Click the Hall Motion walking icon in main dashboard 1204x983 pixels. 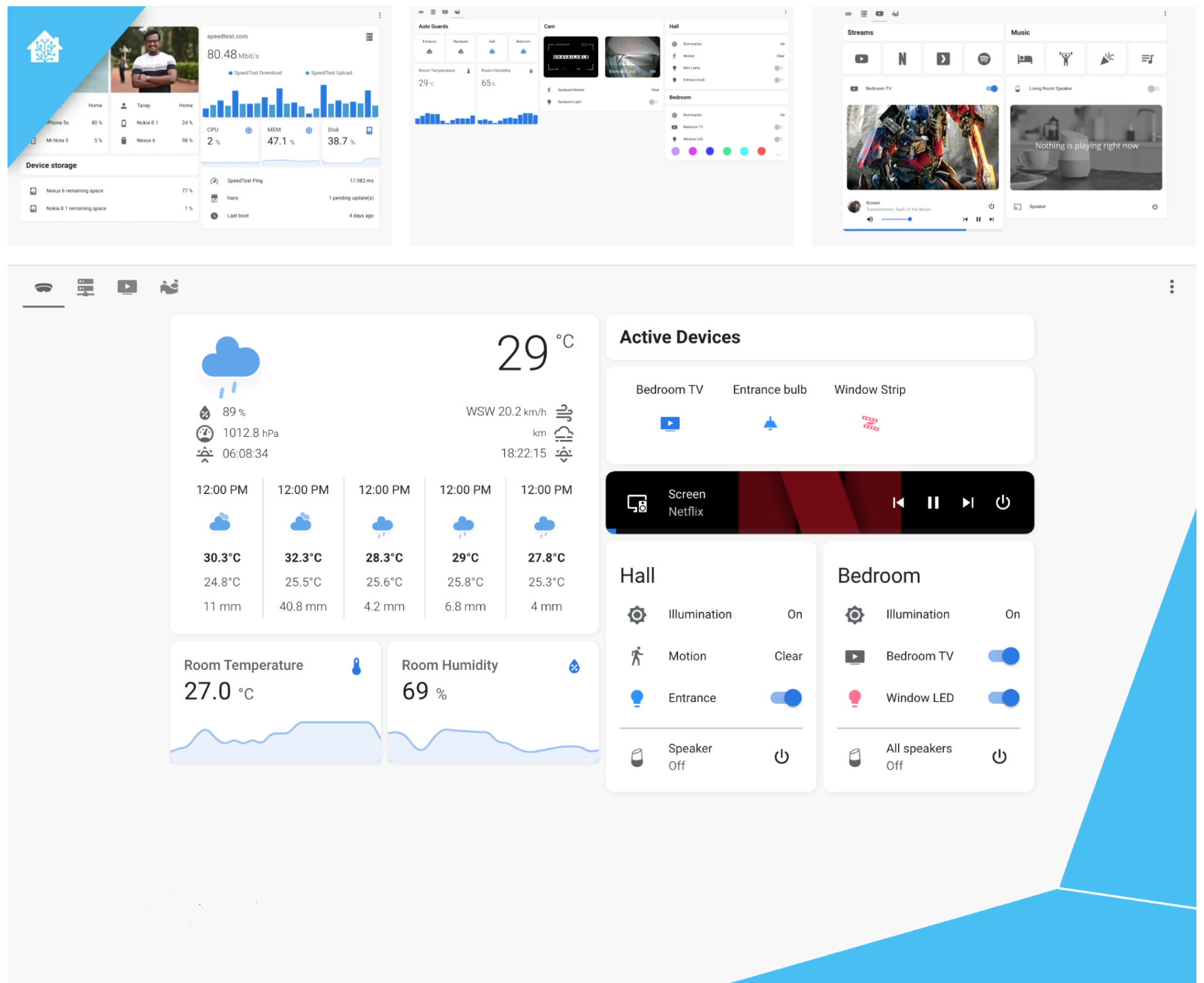pos(637,656)
